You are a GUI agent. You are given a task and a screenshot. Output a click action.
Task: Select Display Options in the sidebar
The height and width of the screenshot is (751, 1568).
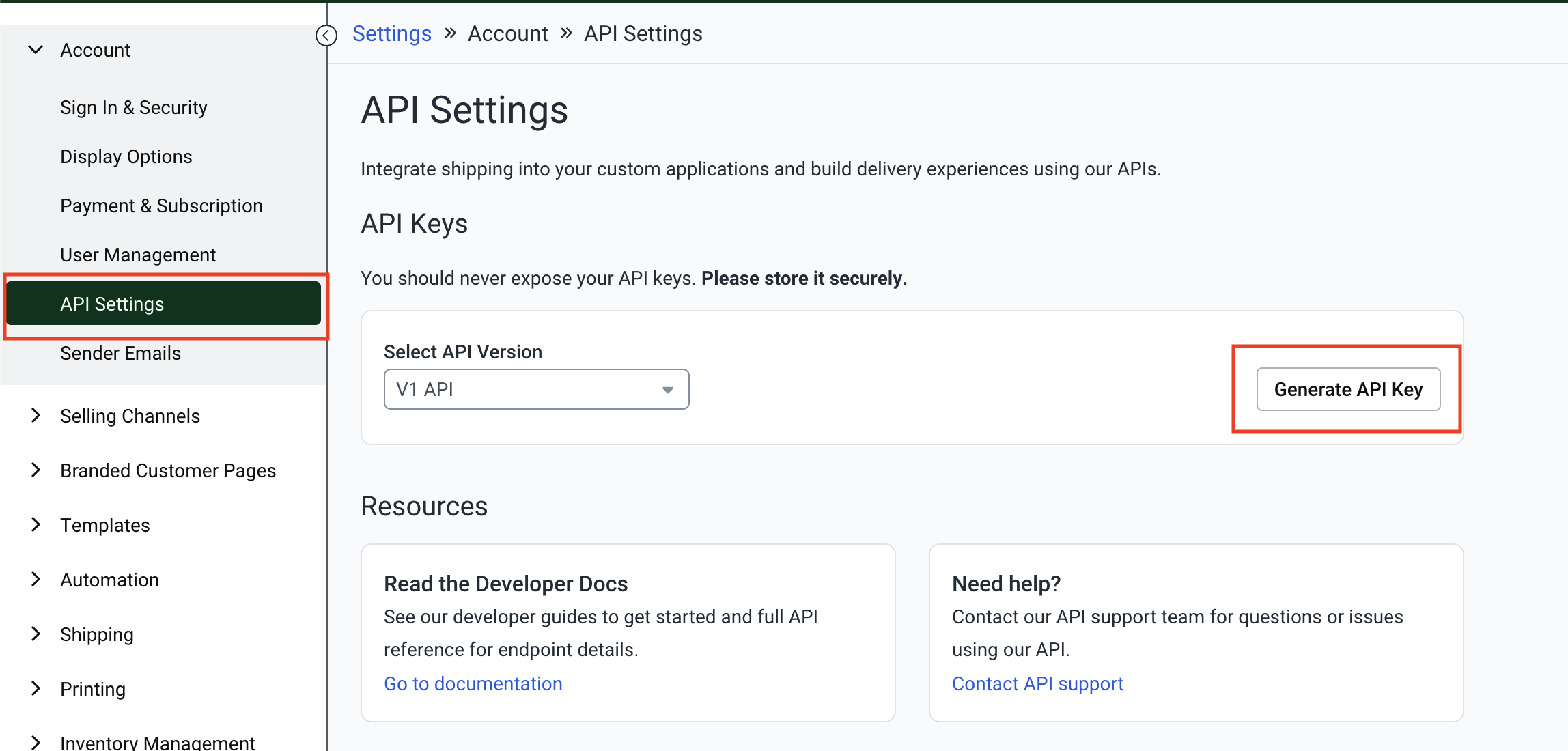pos(126,156)
